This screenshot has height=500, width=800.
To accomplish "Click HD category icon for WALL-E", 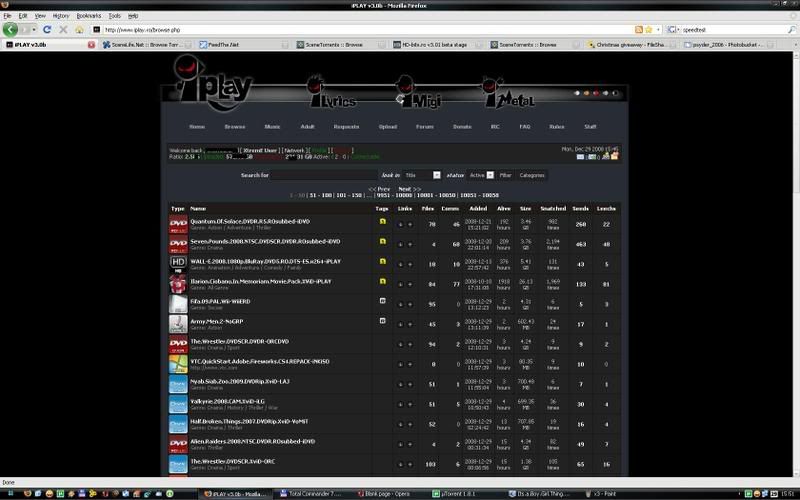I will (x=178, y=264).
